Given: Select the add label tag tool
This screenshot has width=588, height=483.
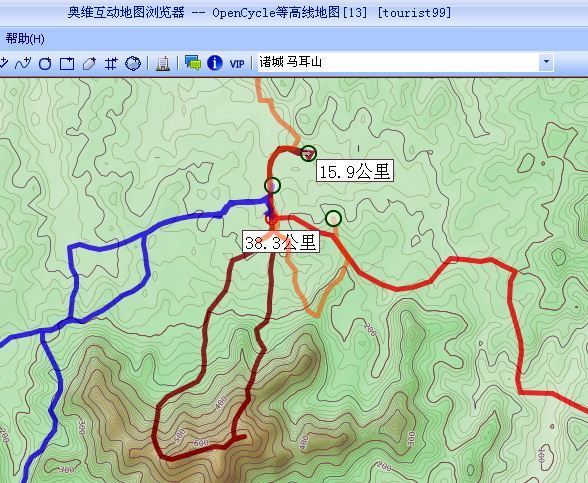Looking at the screenshot, I should pos(89,63).
